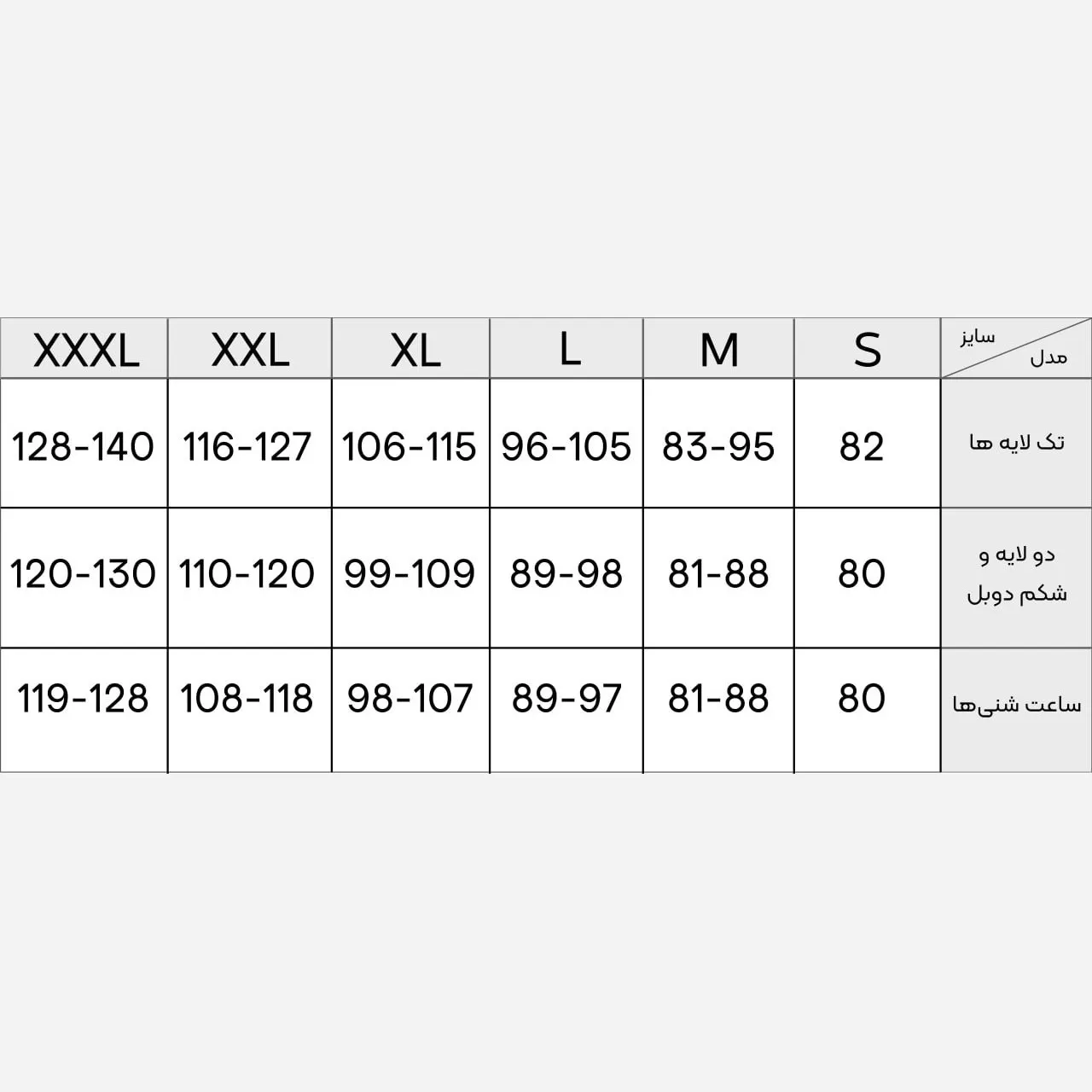The width and height of the screenshot is (1092, 1092).
Task: Select the 116-127 measurement cell
Action: pyautogui.click(x=247, y=446)
